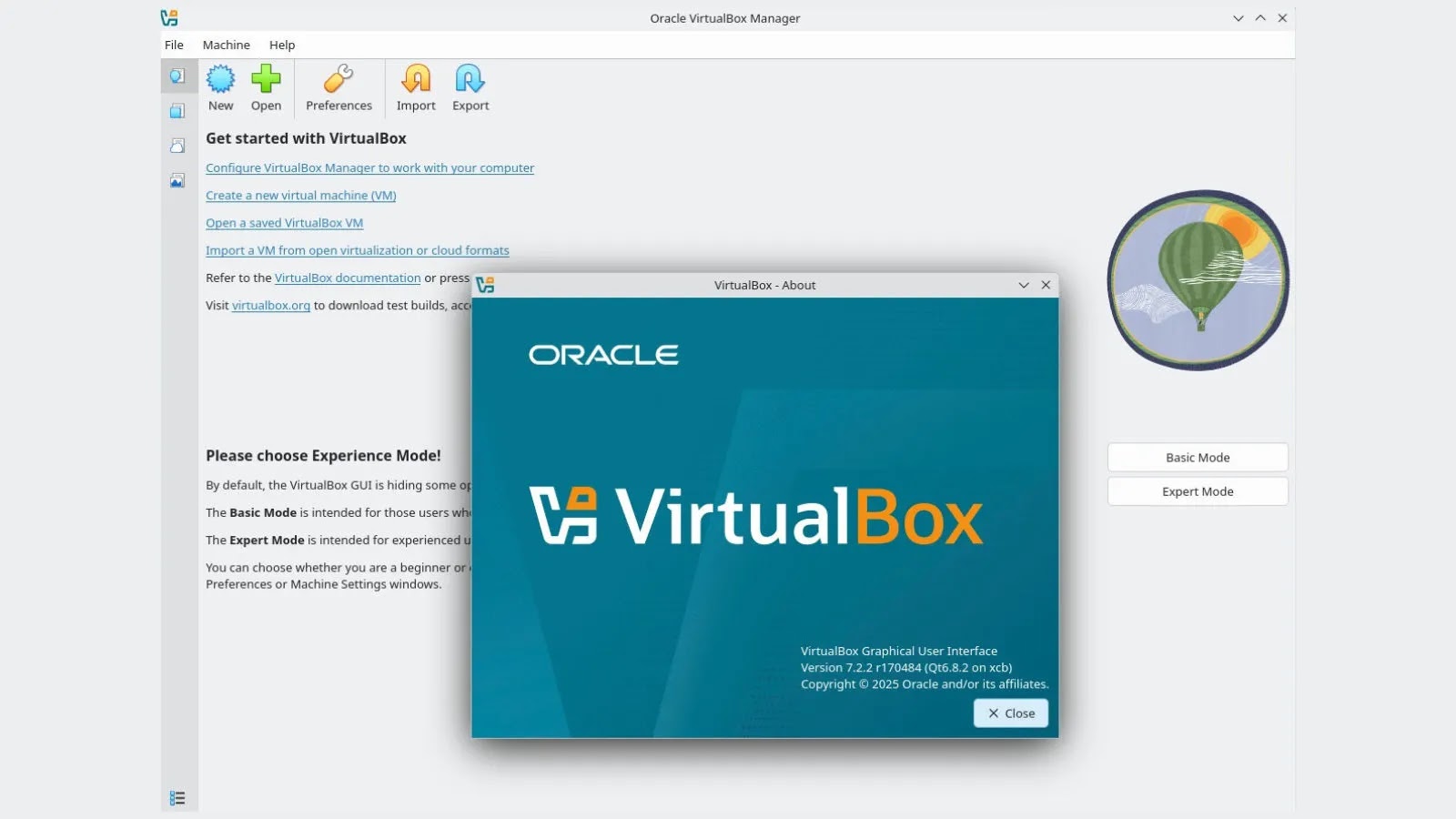Select the Open toolbar icon

(x=266, y=86)
